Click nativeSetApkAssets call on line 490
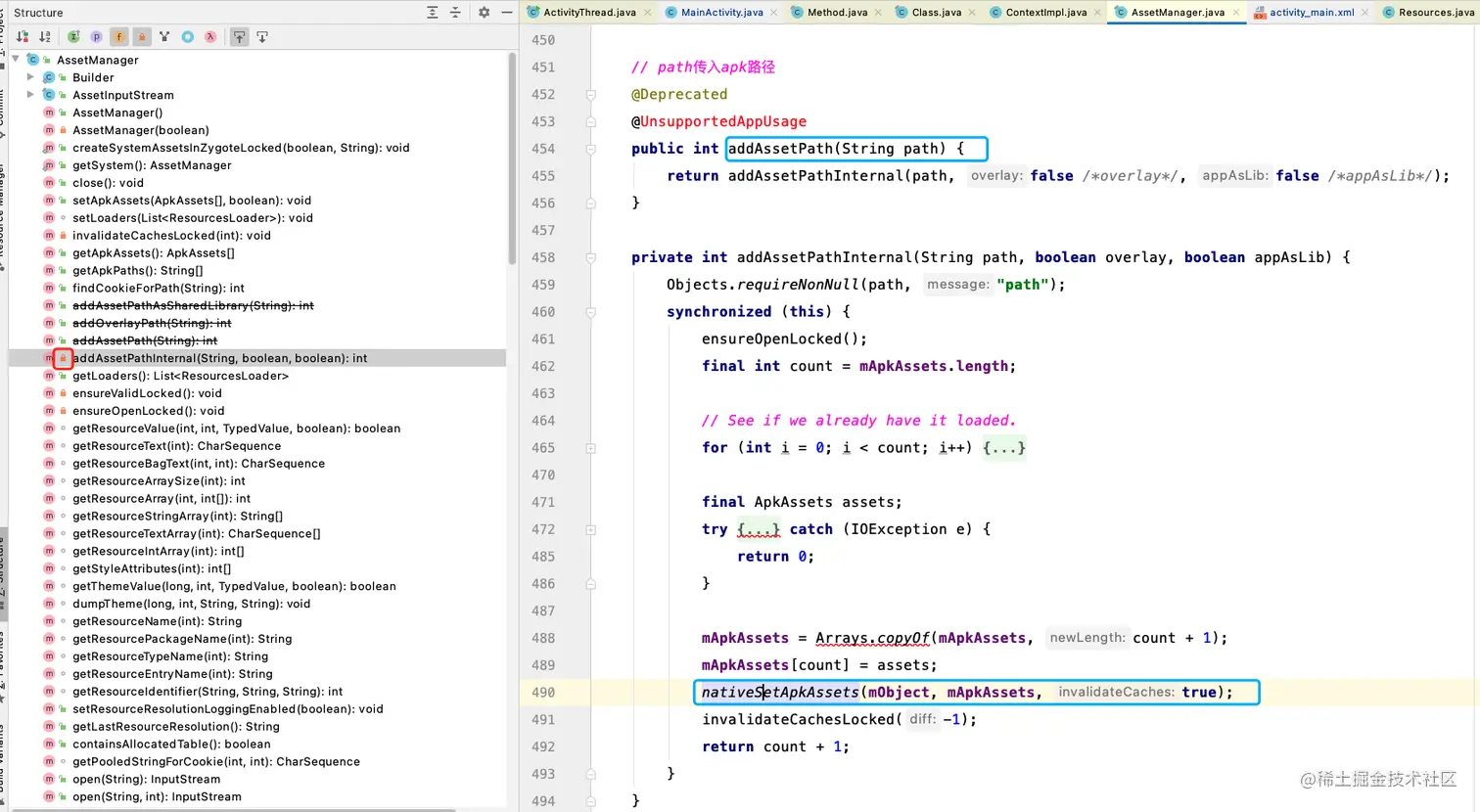Screen dimensions: 1480x812 (x=780, y=693)
